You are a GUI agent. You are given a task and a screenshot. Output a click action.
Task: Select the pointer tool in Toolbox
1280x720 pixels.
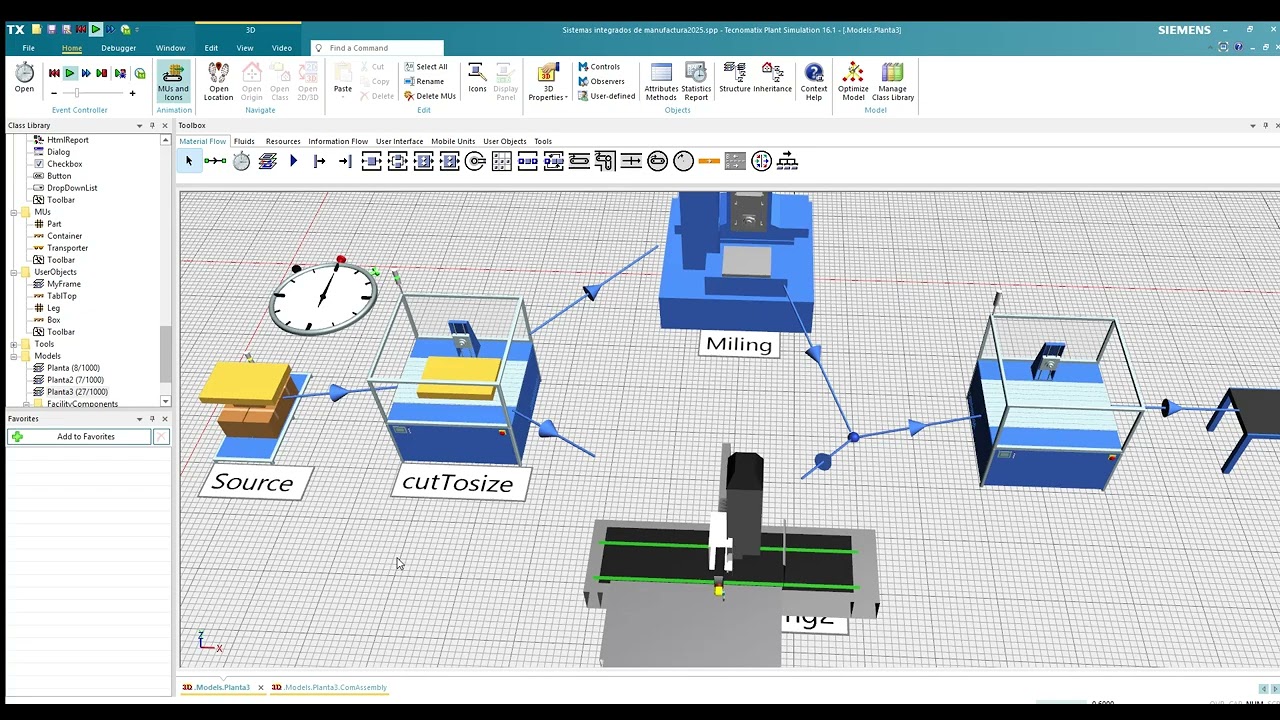pyautogui.click(x=189, y=161)
